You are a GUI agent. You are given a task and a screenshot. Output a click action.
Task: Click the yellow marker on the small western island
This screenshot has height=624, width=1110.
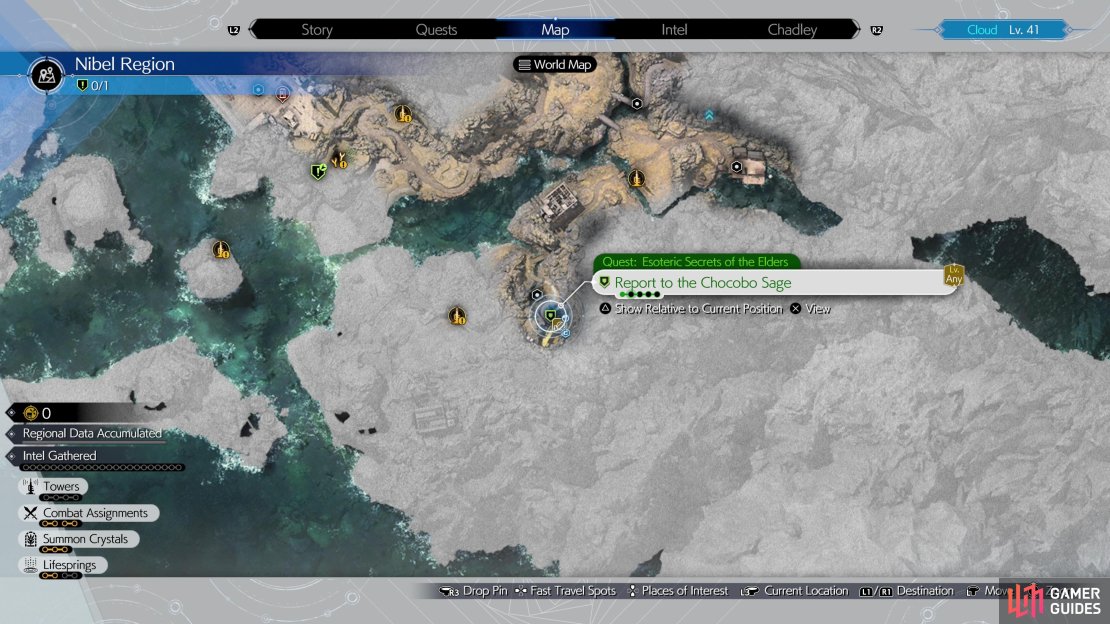tap(221, 249)
